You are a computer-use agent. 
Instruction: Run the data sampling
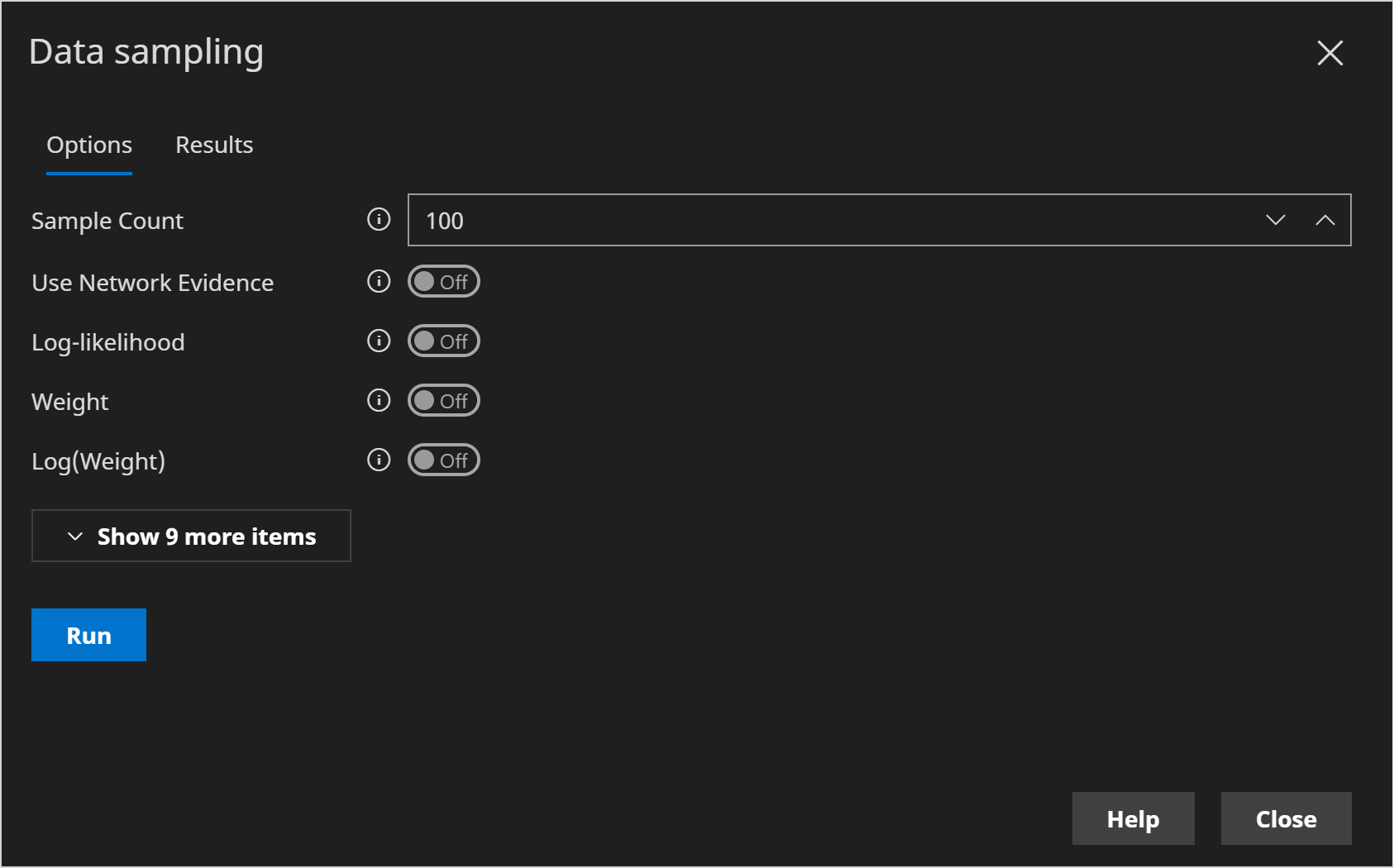pyautogui.click(x=88, y=634)
